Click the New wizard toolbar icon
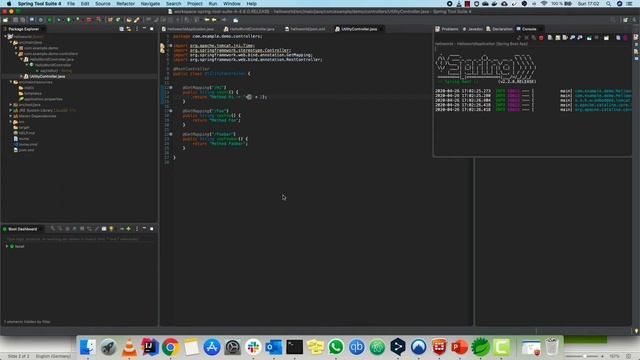The width and height of the screenshot is (640, 360). (x=5, y=20)
